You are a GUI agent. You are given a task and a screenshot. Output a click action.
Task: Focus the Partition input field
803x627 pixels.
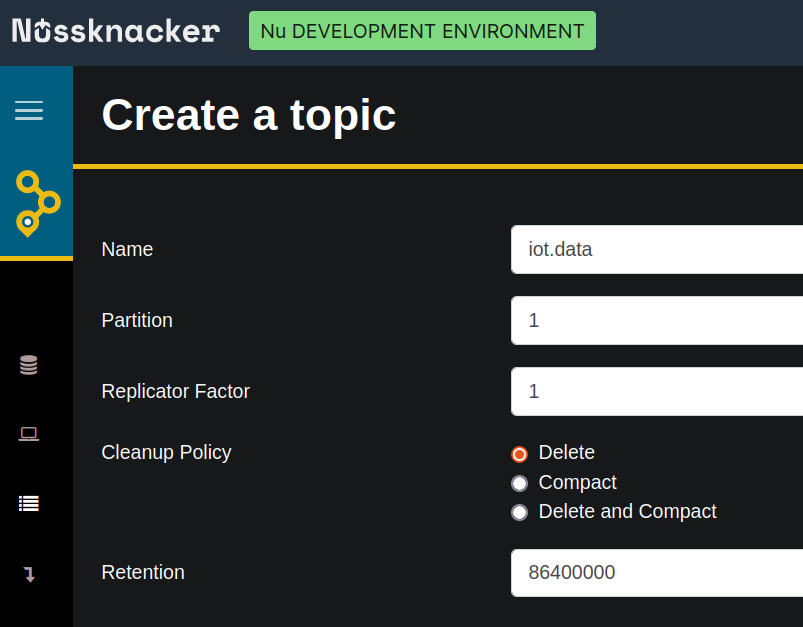click(657, 320)
